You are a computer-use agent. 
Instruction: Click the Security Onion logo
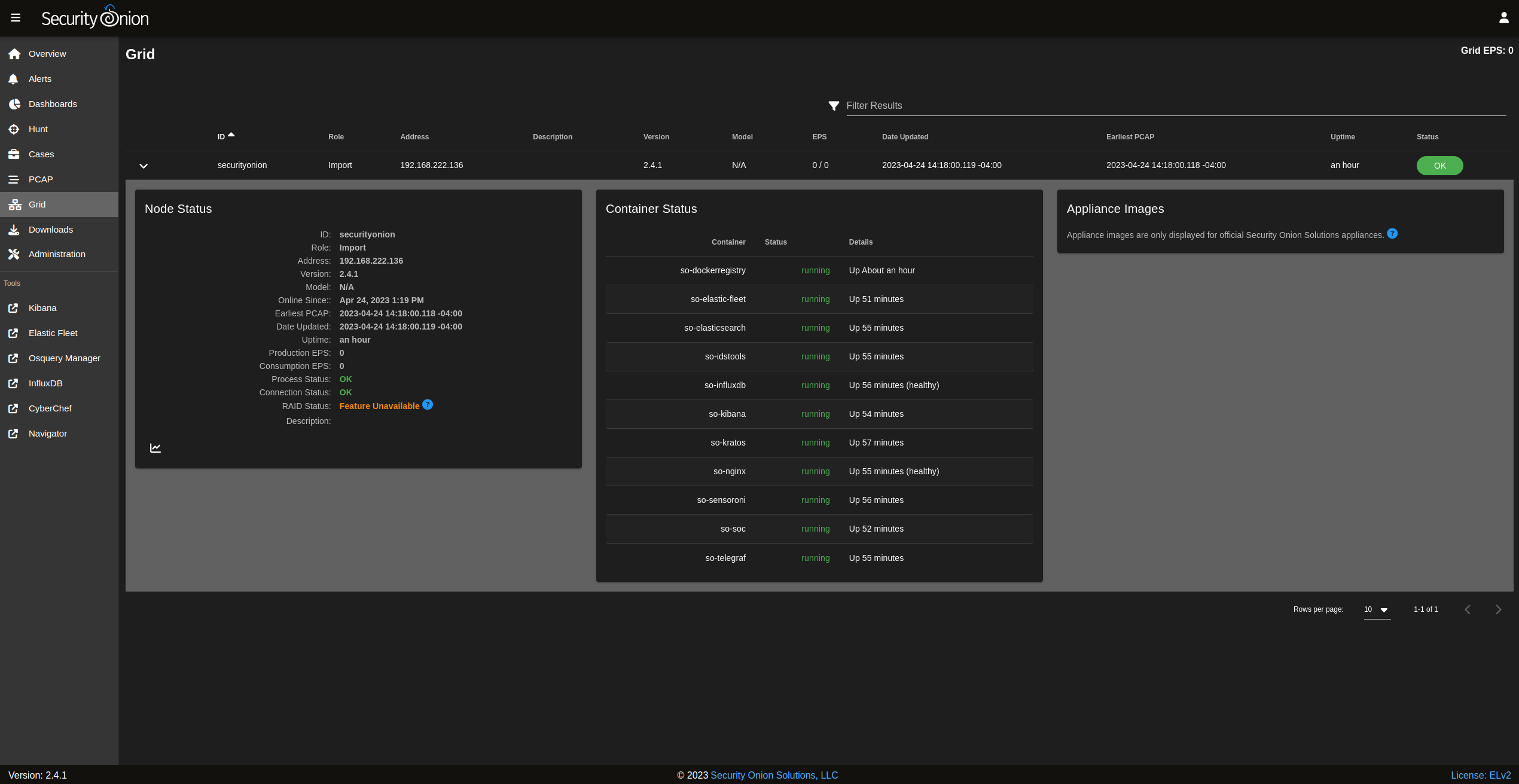click(x=95, y=17)
